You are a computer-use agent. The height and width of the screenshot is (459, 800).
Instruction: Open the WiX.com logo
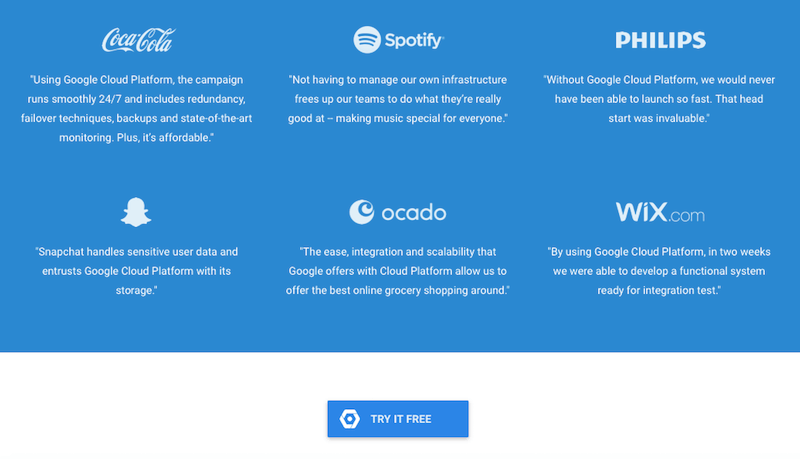(660, 213)
